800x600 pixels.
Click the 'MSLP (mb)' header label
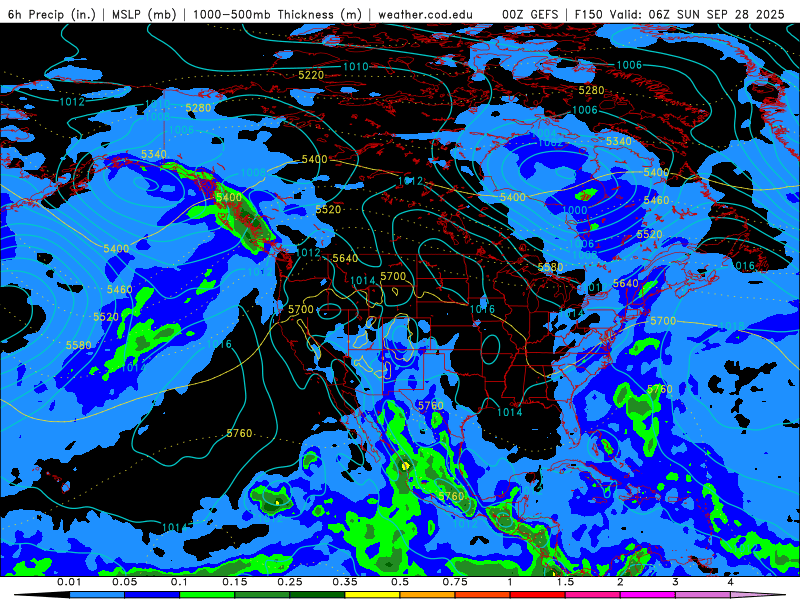(x=144, y=14)
